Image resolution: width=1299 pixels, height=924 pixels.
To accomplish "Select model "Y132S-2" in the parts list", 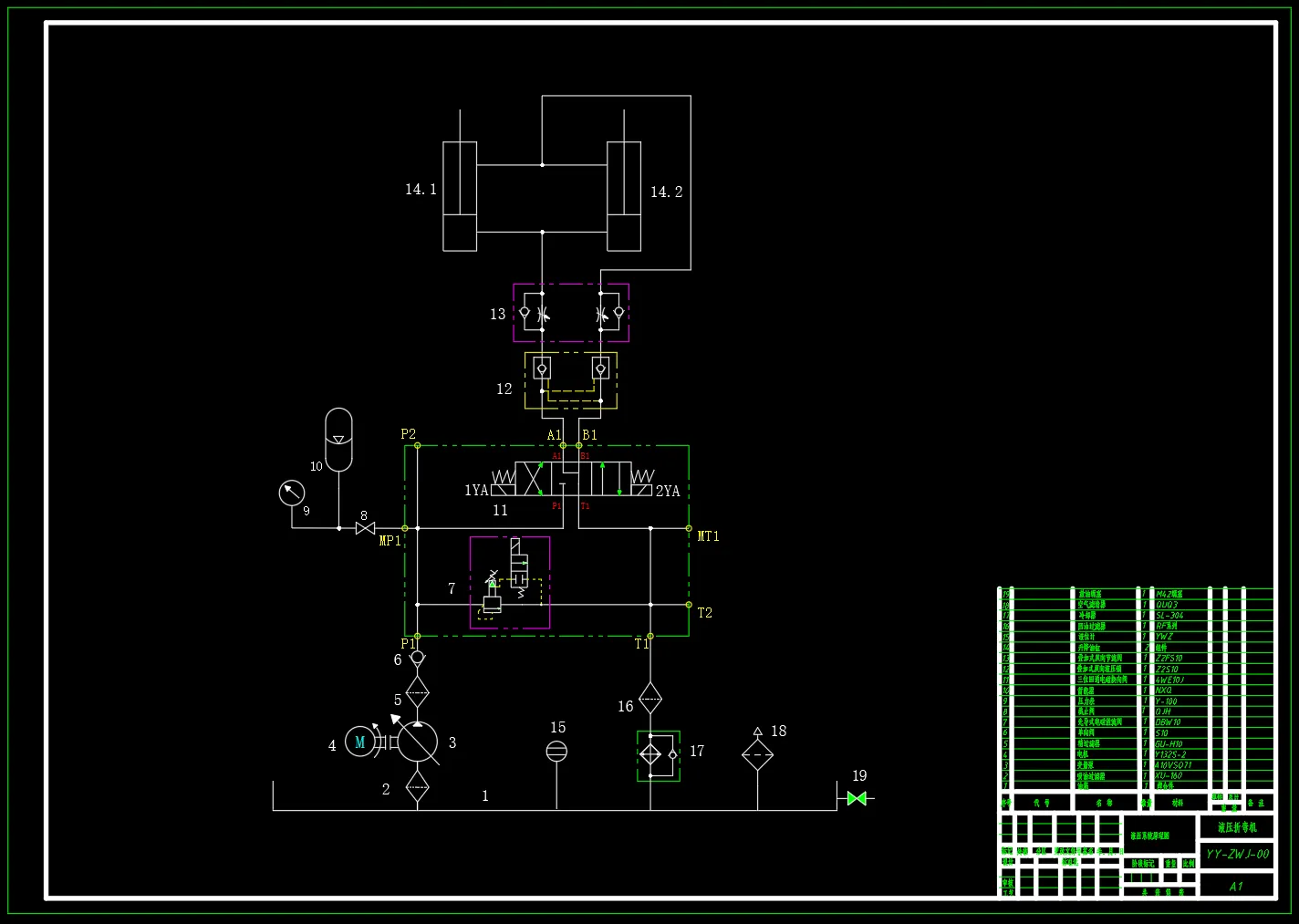I will pos(1170,754).
